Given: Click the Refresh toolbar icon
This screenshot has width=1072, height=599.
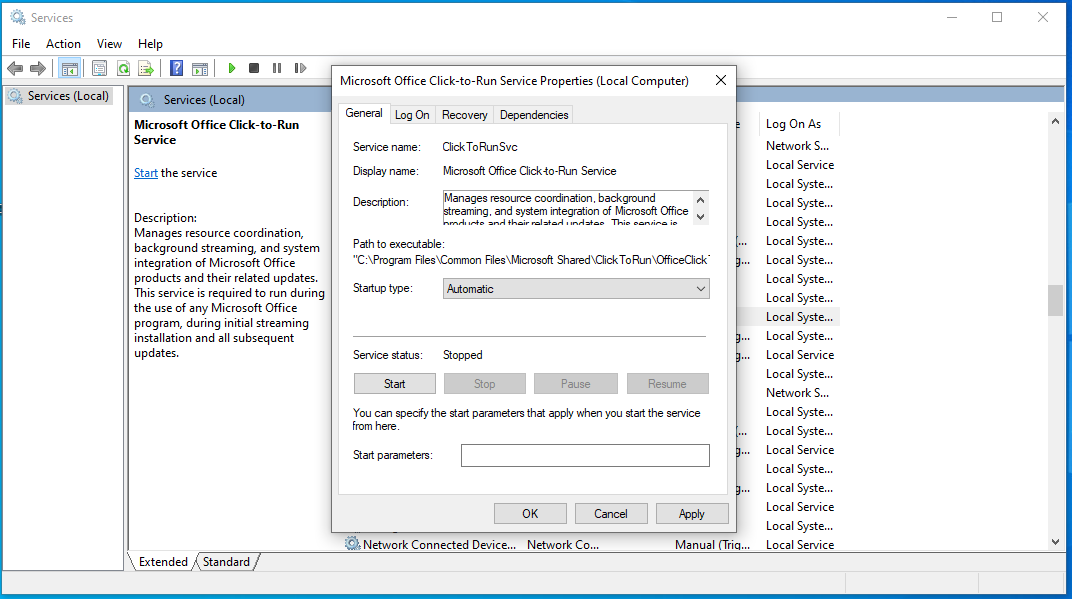Looking at the screenshot, I should (123, 68).
